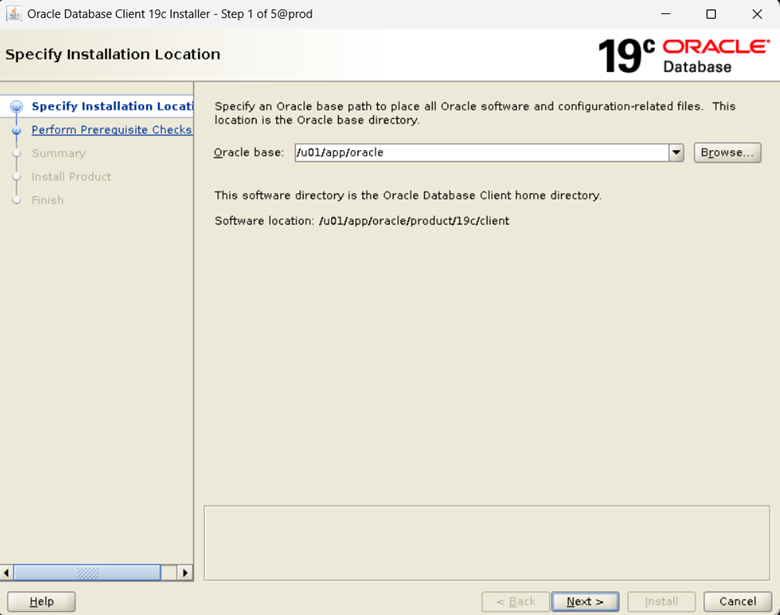Screen dimensions: 780x615
Task: Click the Summary step in sidebar
Action: coord(59,153)
